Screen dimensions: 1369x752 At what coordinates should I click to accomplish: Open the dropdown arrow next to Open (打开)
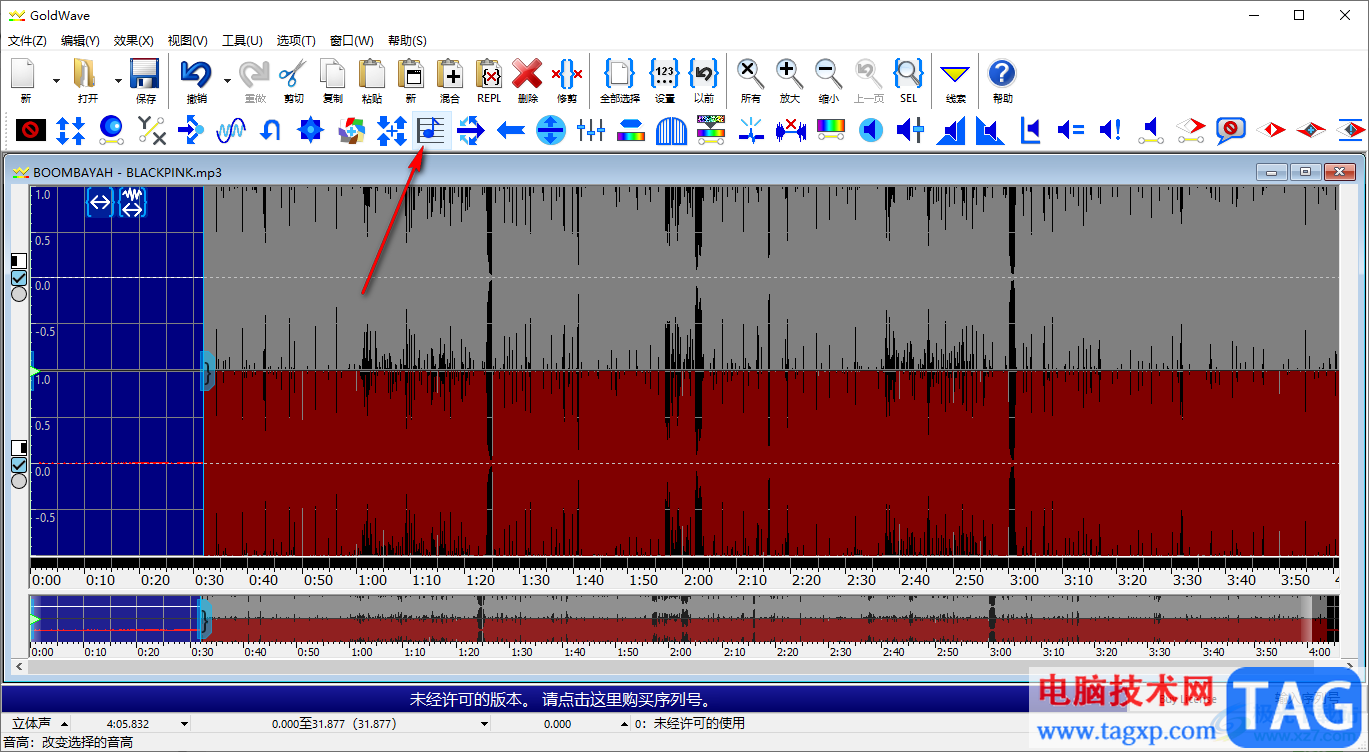(x=118, y=81)
